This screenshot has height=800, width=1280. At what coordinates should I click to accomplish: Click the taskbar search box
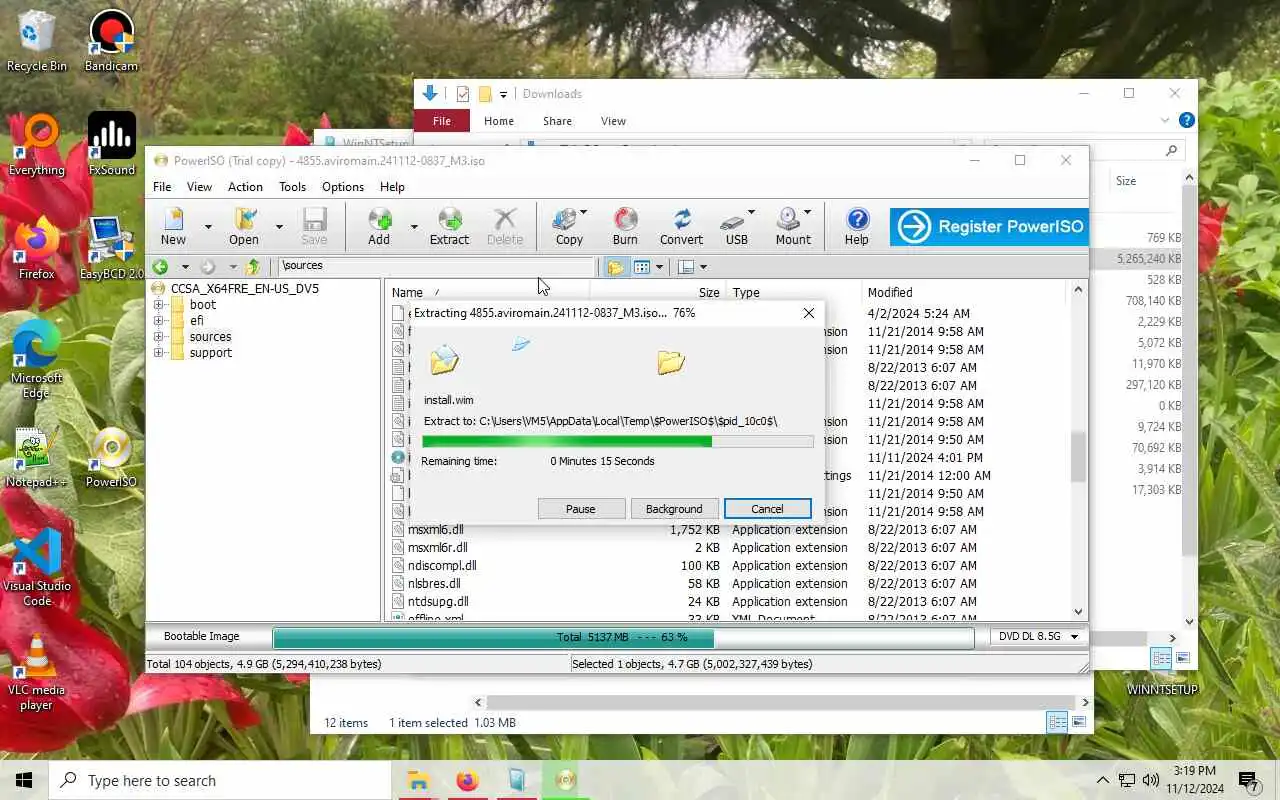[220, 780]
